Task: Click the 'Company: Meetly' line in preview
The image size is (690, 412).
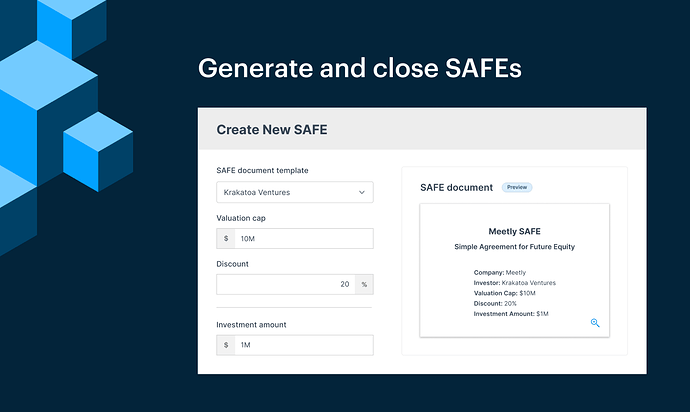Action: (x=500, y=272)
